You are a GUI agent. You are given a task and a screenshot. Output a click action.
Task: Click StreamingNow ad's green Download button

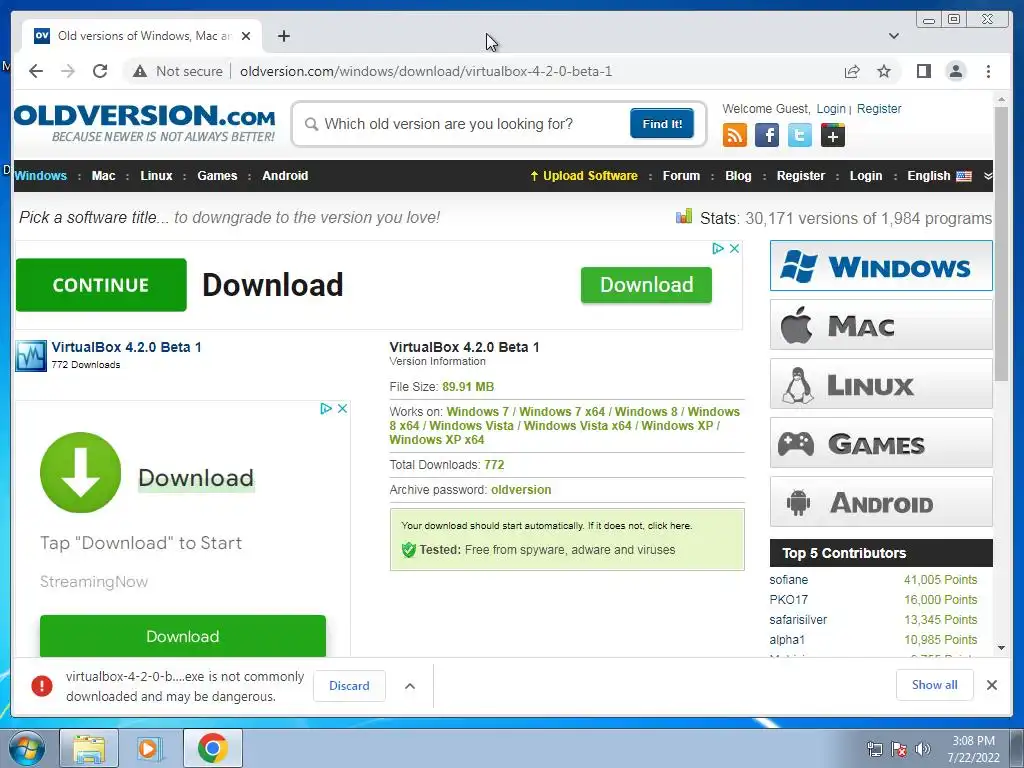pyautogui.click(x=183, y=636)
